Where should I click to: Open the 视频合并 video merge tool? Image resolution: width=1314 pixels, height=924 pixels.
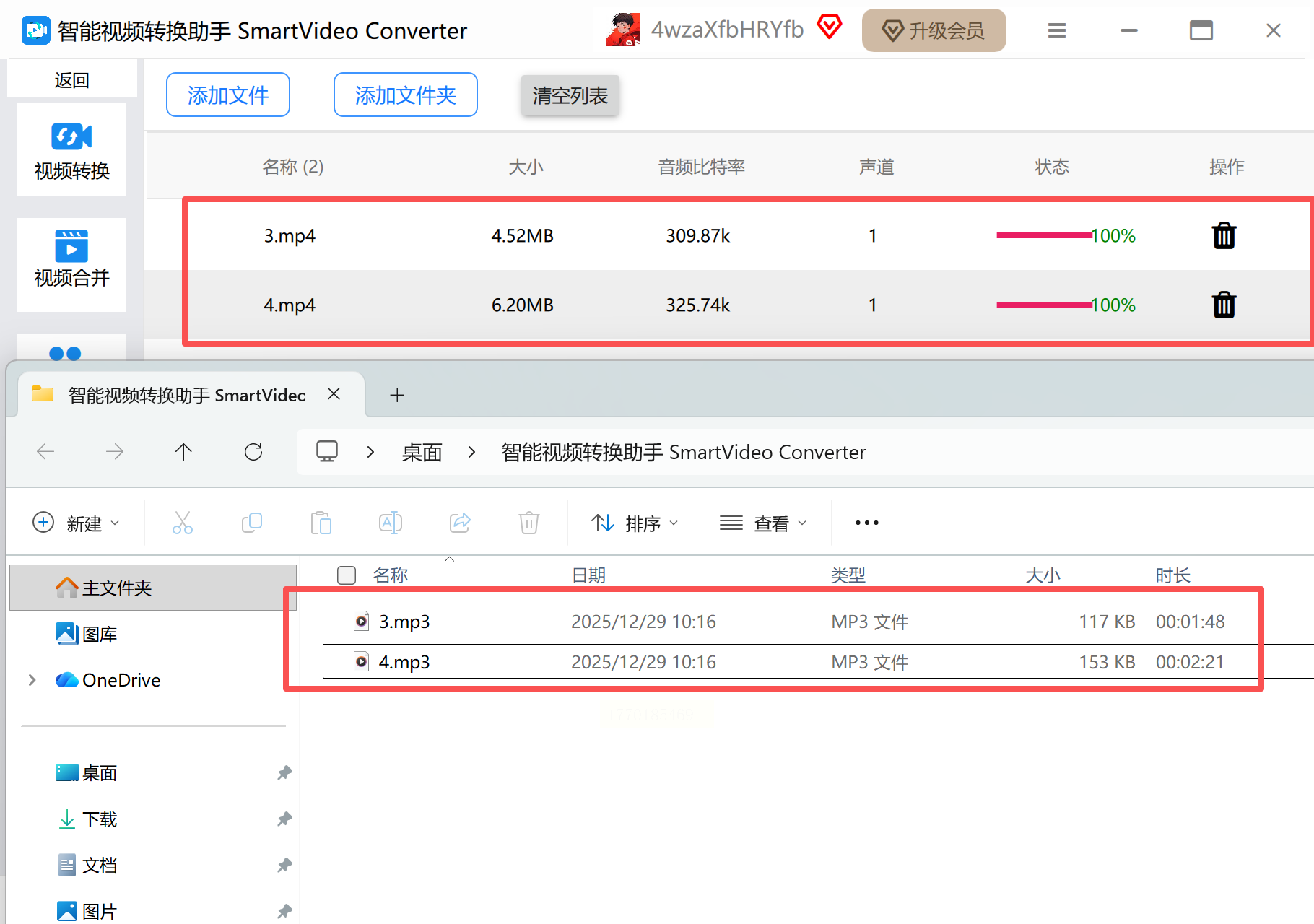71,264
